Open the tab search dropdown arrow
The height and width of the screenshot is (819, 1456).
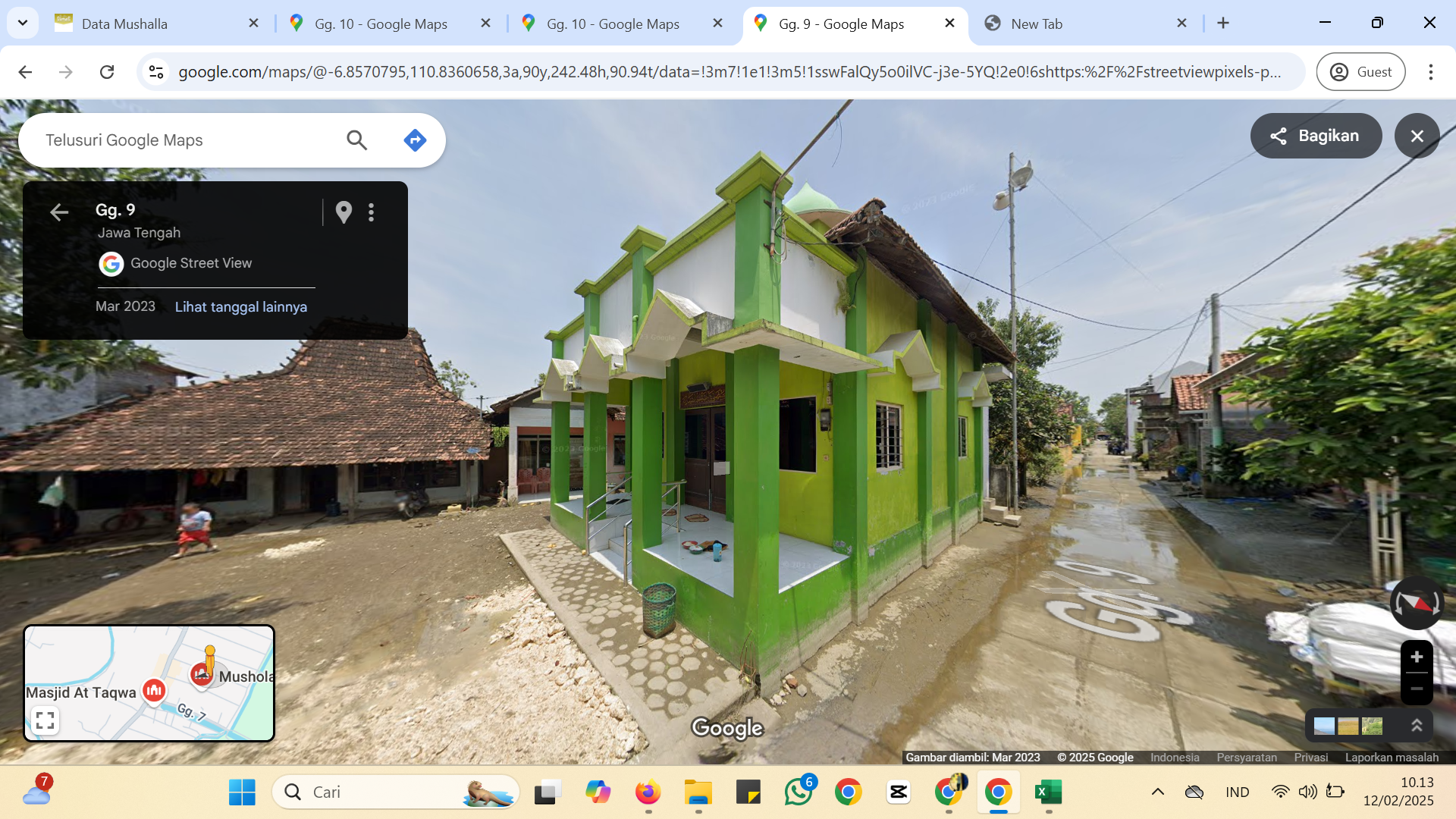tap(23, 23)
